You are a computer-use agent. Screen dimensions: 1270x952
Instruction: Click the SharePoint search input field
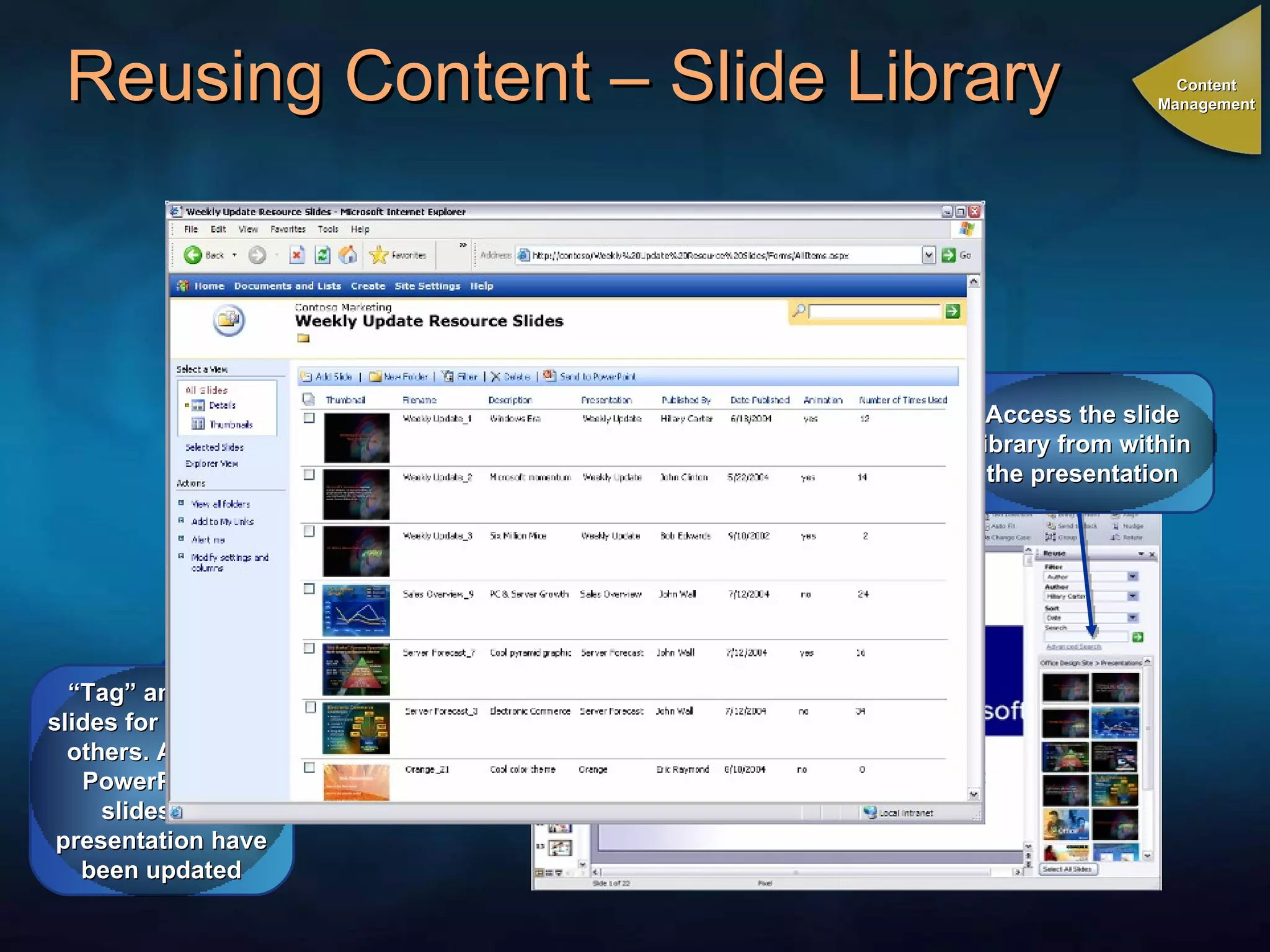pos(875,311)
